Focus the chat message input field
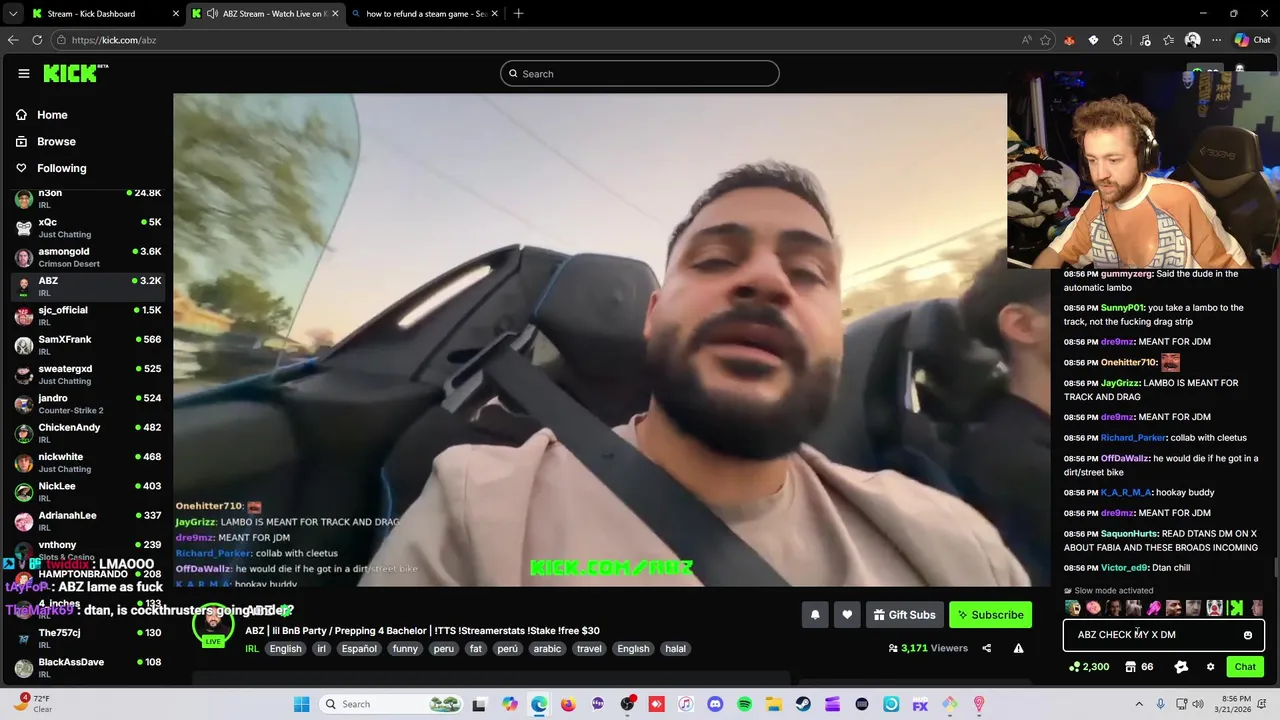 pos(1163,635)
